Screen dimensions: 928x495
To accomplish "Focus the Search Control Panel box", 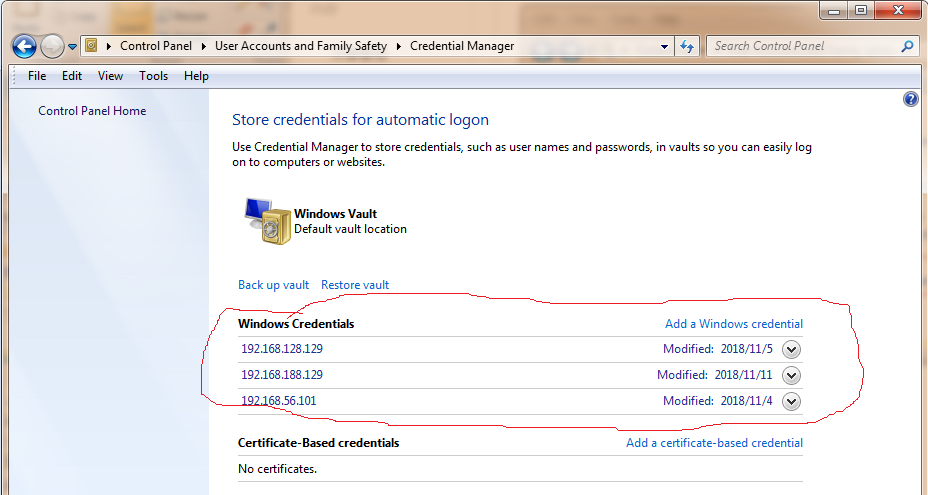I will point(811,46).
